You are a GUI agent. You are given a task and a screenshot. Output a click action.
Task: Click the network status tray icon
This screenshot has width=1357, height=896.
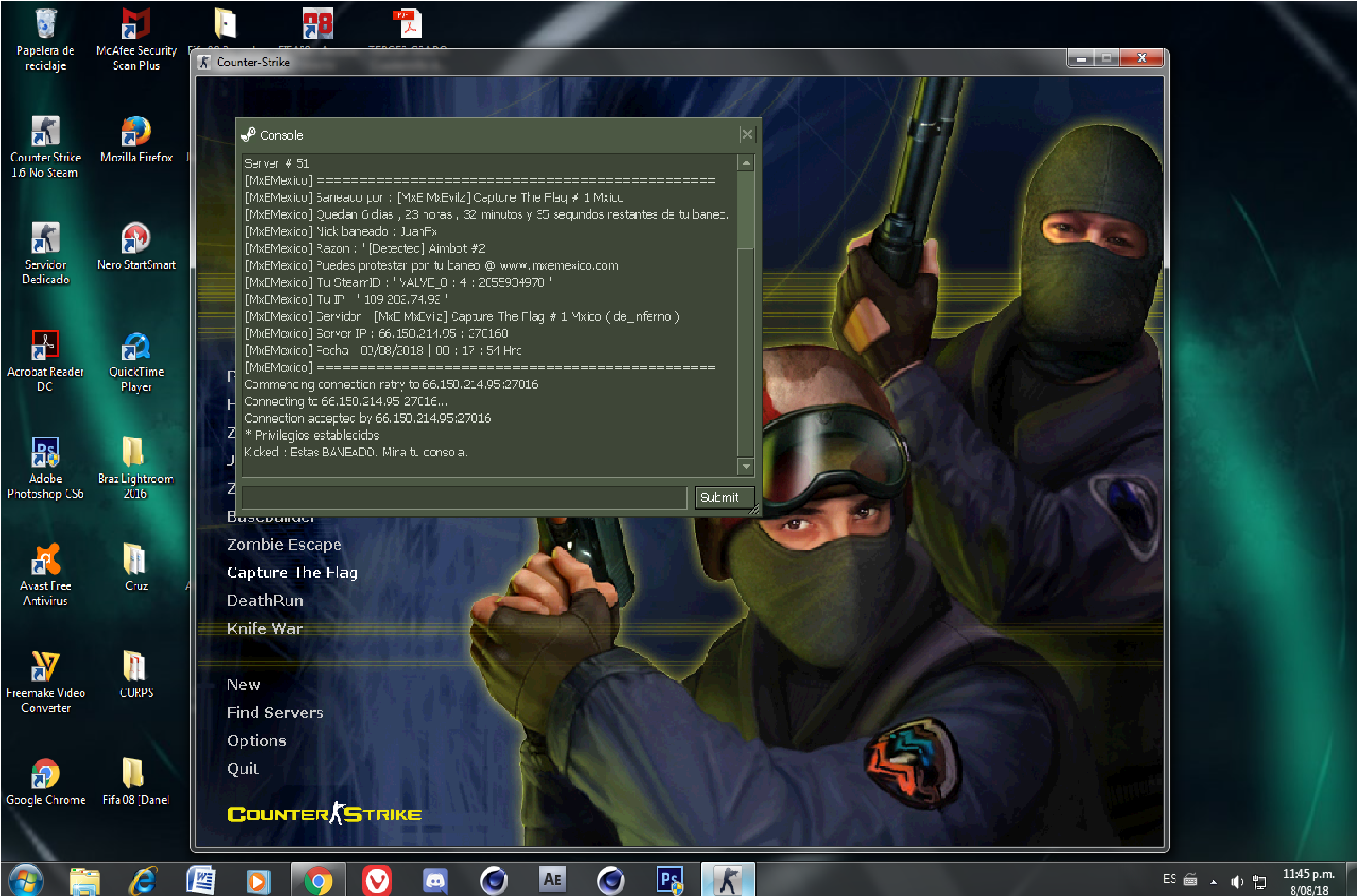click(x=1260, y=881)
